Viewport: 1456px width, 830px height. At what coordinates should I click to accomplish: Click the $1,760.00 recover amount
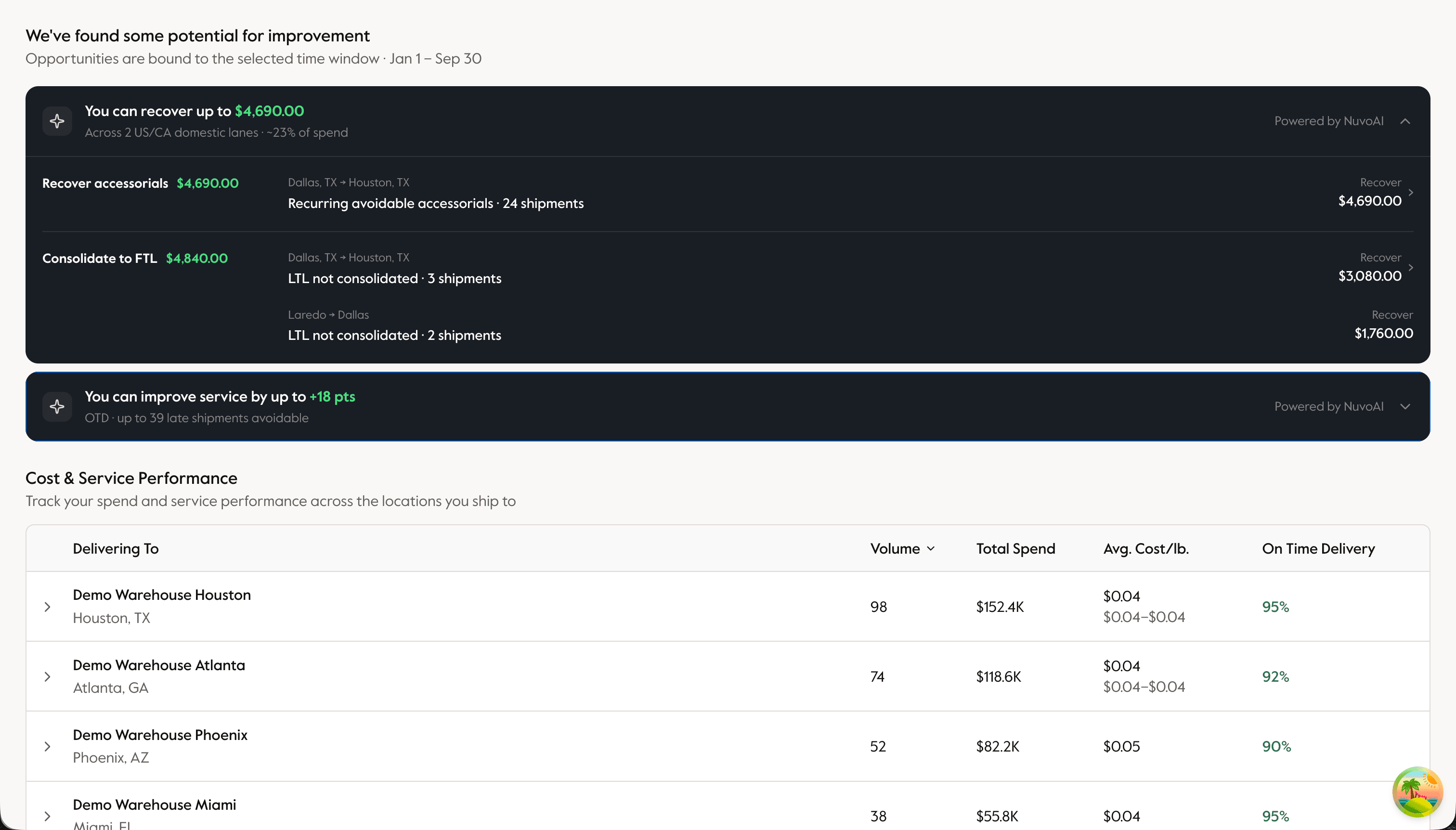click(1384, 334)
